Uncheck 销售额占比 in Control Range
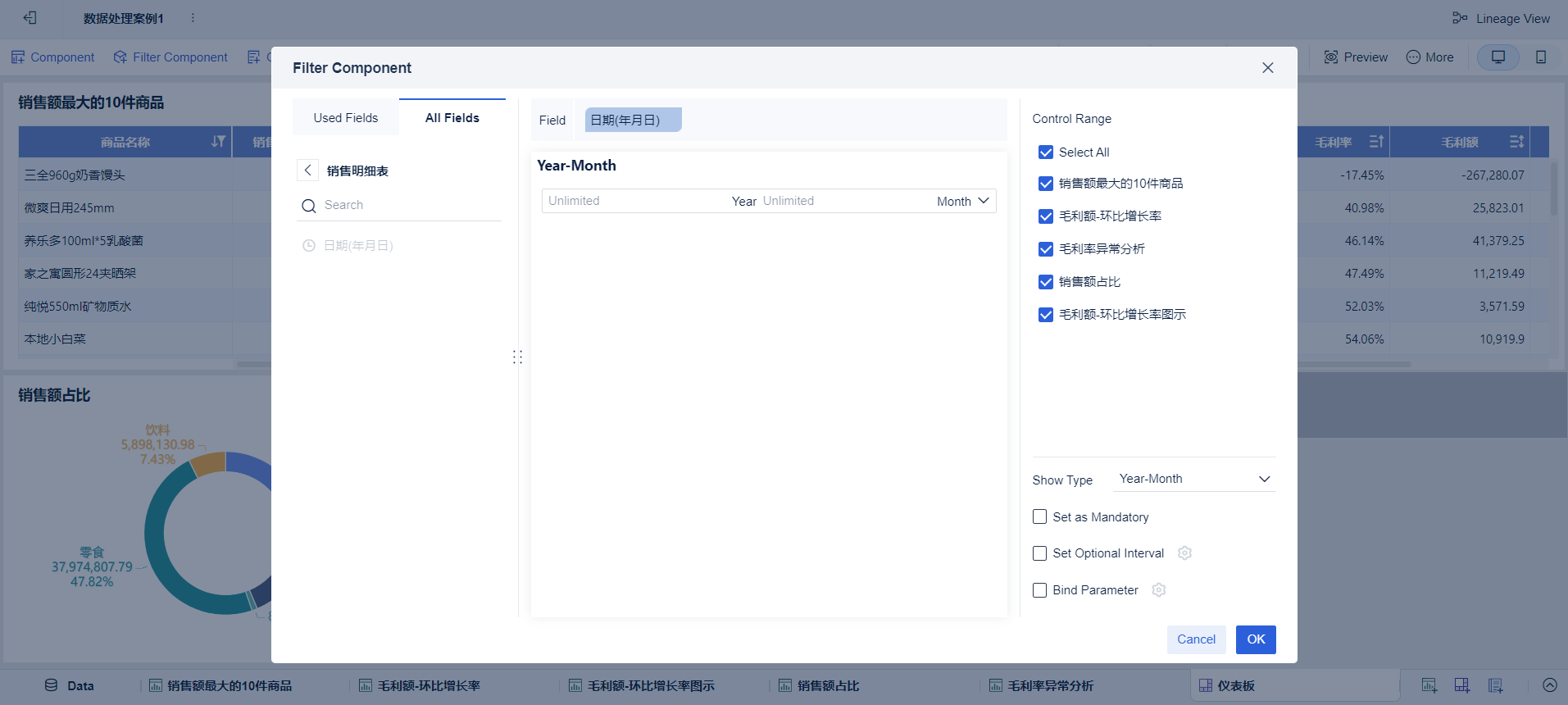The image size is (1568, 705). 1046,281
